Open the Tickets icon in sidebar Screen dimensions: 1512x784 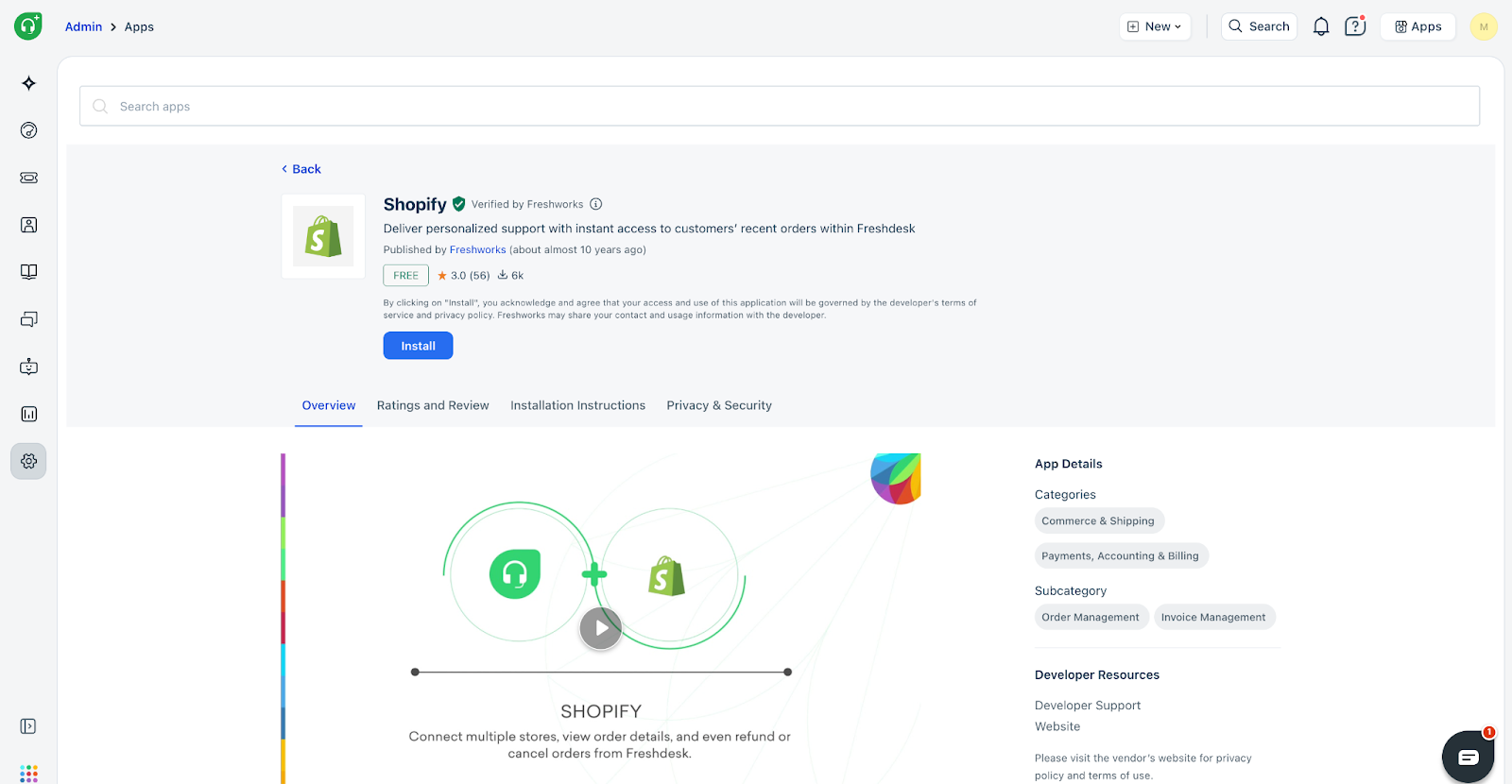click(29, 178)
